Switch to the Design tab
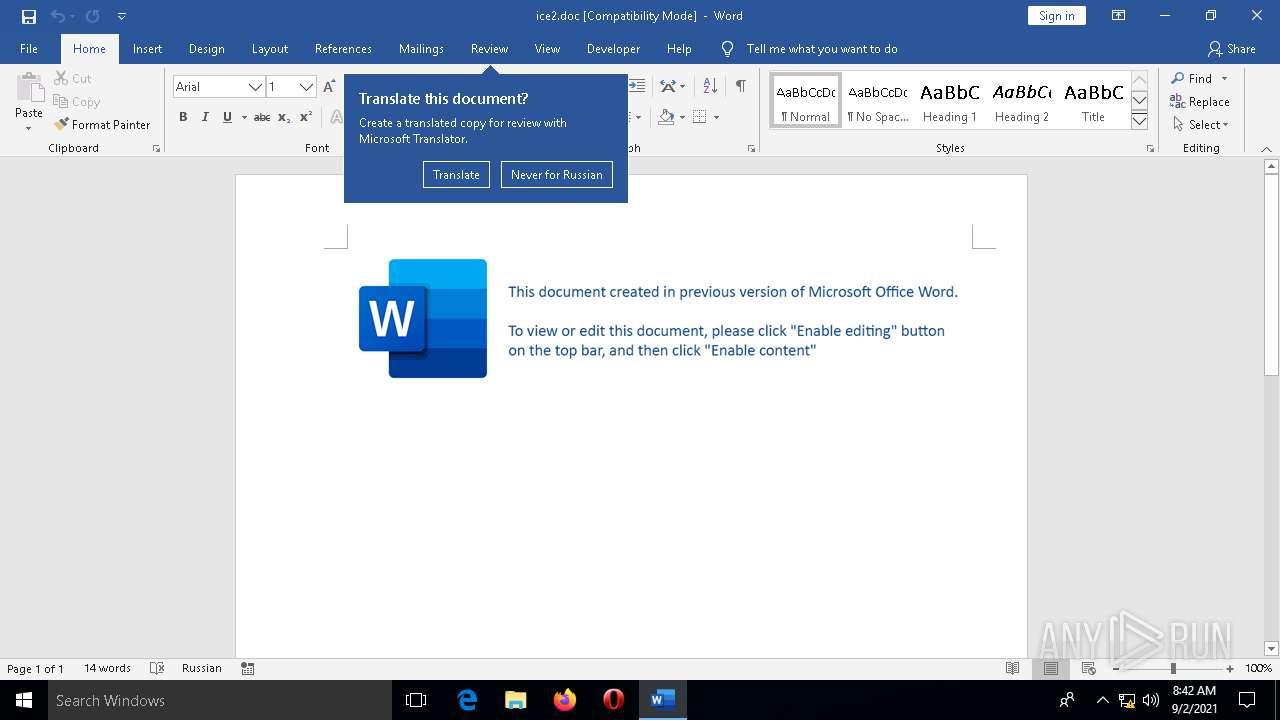 (206, 48)
